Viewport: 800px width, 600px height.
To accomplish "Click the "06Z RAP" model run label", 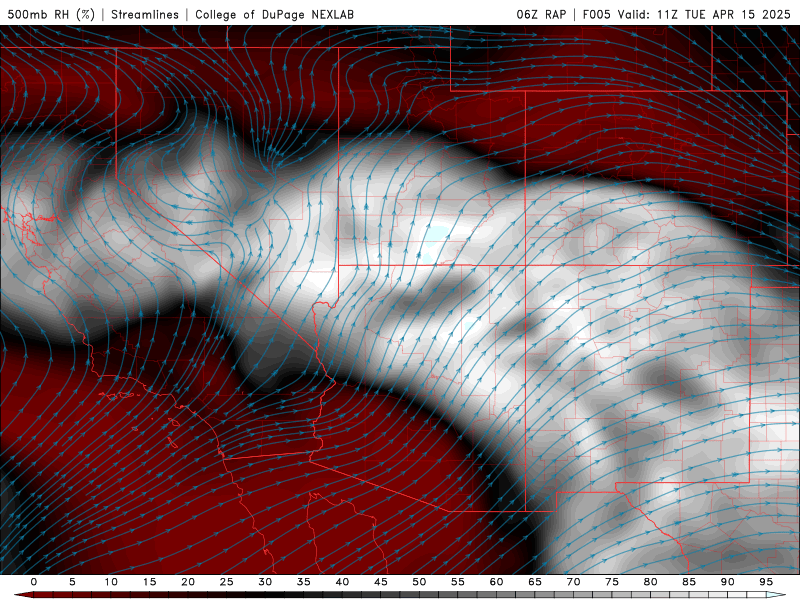I will pyautogui.click(x=541, y=14).
